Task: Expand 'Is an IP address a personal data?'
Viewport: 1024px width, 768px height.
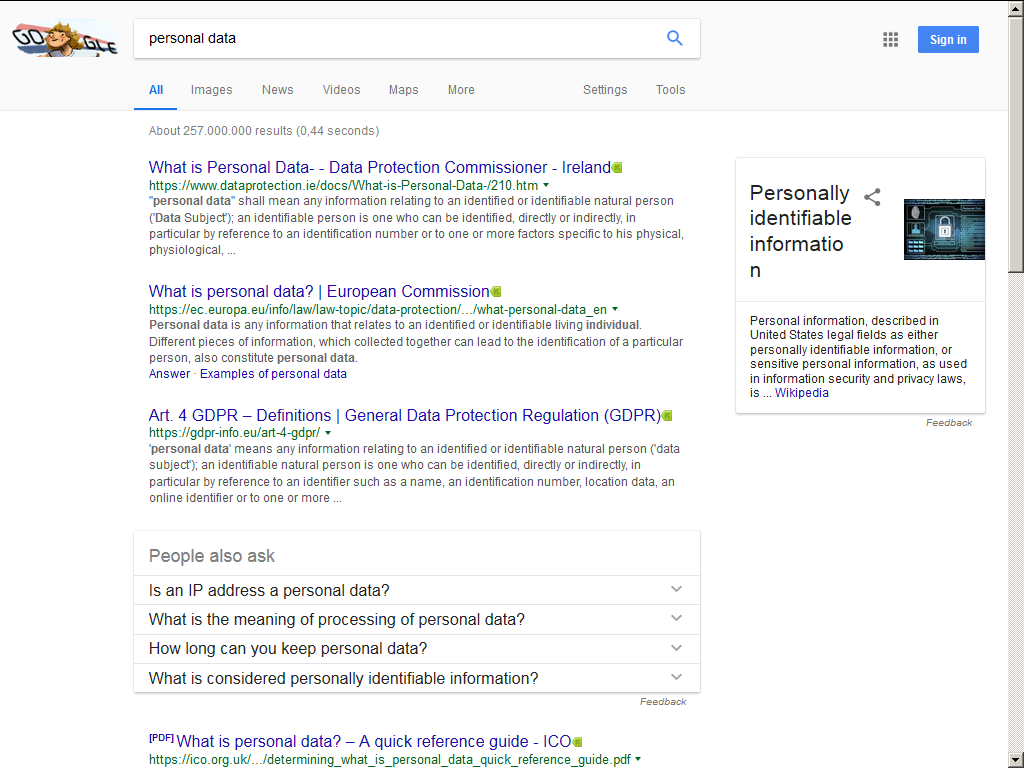Action: (x=417, y=590)
